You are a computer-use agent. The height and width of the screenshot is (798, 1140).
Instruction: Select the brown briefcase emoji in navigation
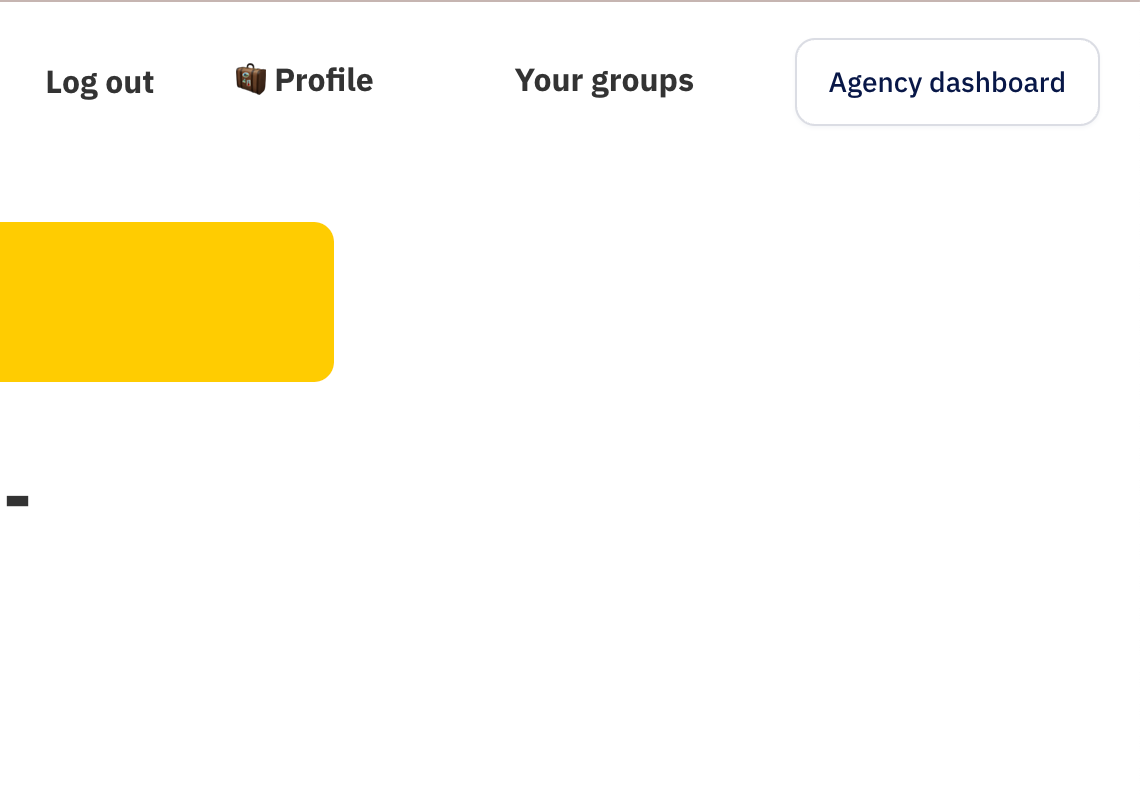pyautogui.click(x=251, y=79)
